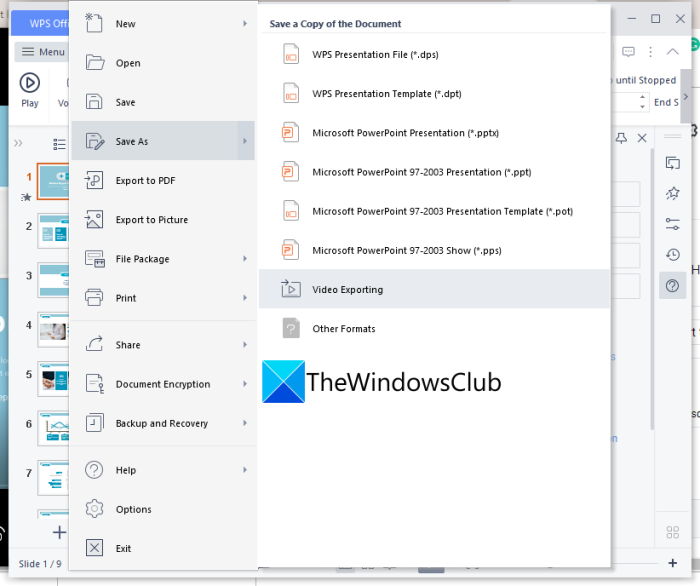Viewport: 700px width, 586px height.
Task: Click the Backup and Recovery icon
Action: (x=94, y=423)
